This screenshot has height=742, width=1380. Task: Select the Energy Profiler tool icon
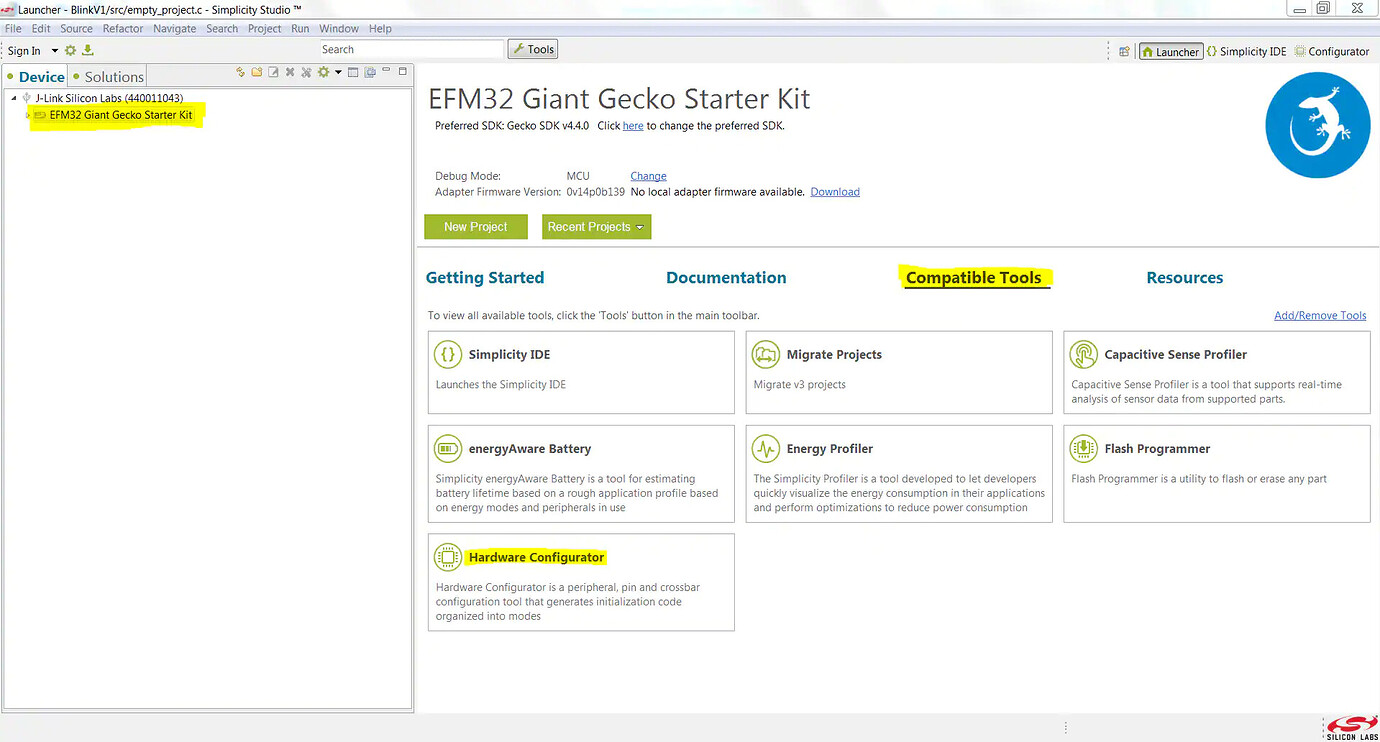[765, 448]
